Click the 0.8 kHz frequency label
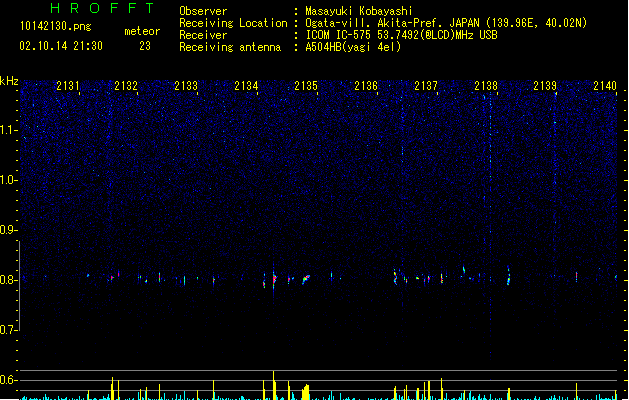Image resolution: width=629 pixels, height=400 pixels. tap(8, 280)
